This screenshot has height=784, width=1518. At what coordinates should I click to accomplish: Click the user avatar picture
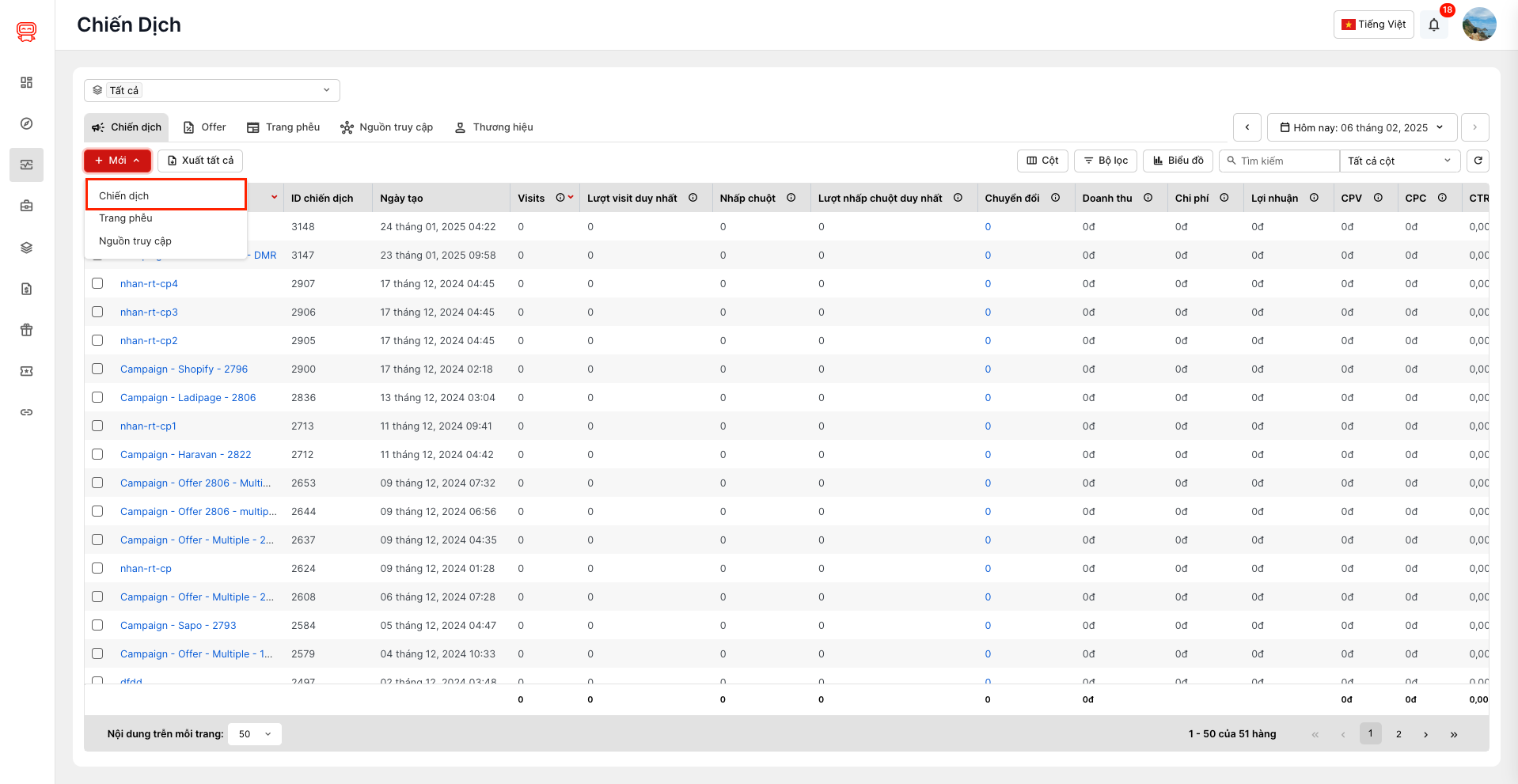pyautogui.click(x=1478, y=25)
